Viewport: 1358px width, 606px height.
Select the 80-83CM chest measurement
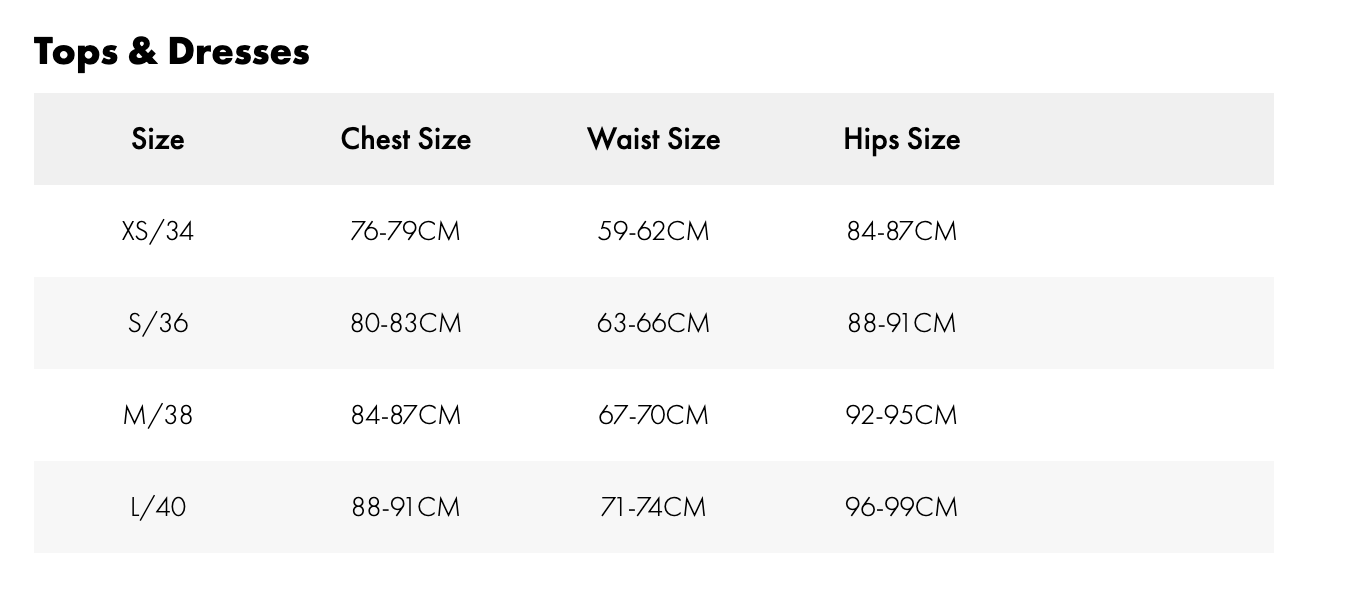(x=406, y=323)
